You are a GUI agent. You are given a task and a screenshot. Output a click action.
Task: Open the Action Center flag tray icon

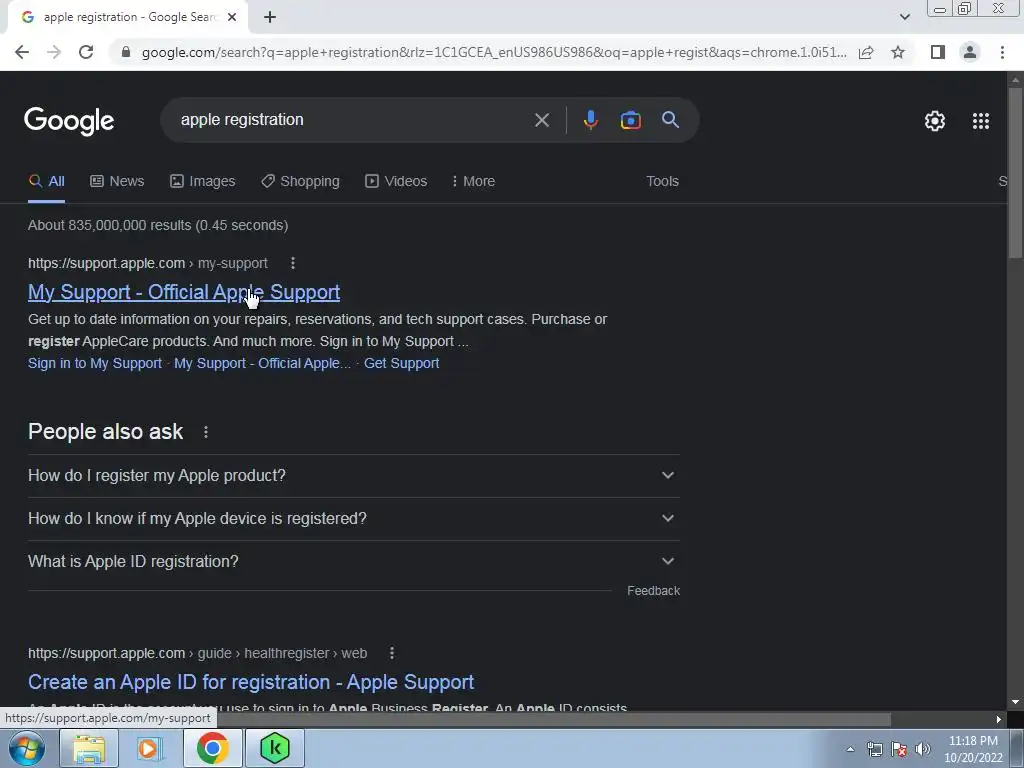(x=899, y=749)
